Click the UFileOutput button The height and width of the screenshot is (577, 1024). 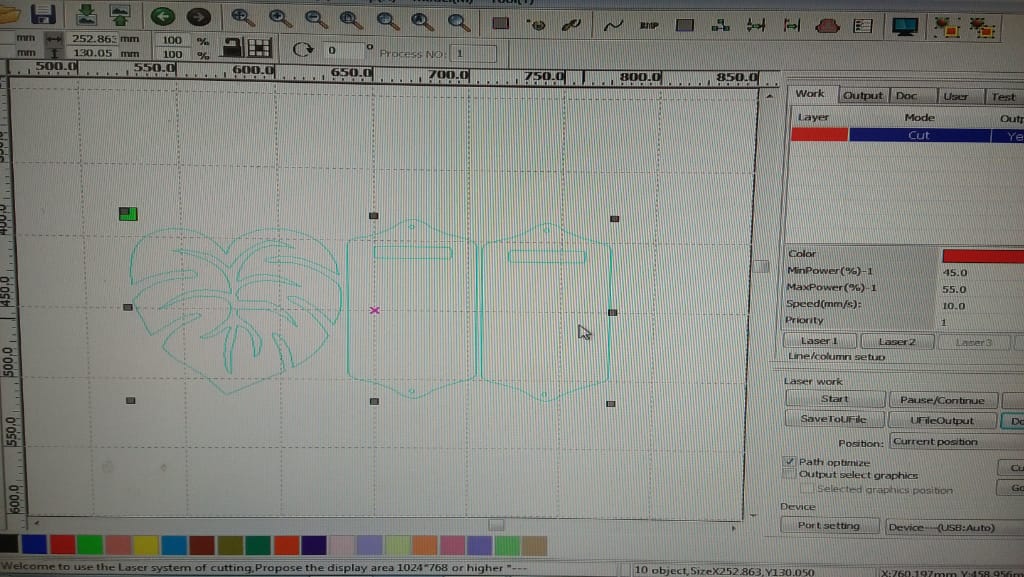(942, 421)
